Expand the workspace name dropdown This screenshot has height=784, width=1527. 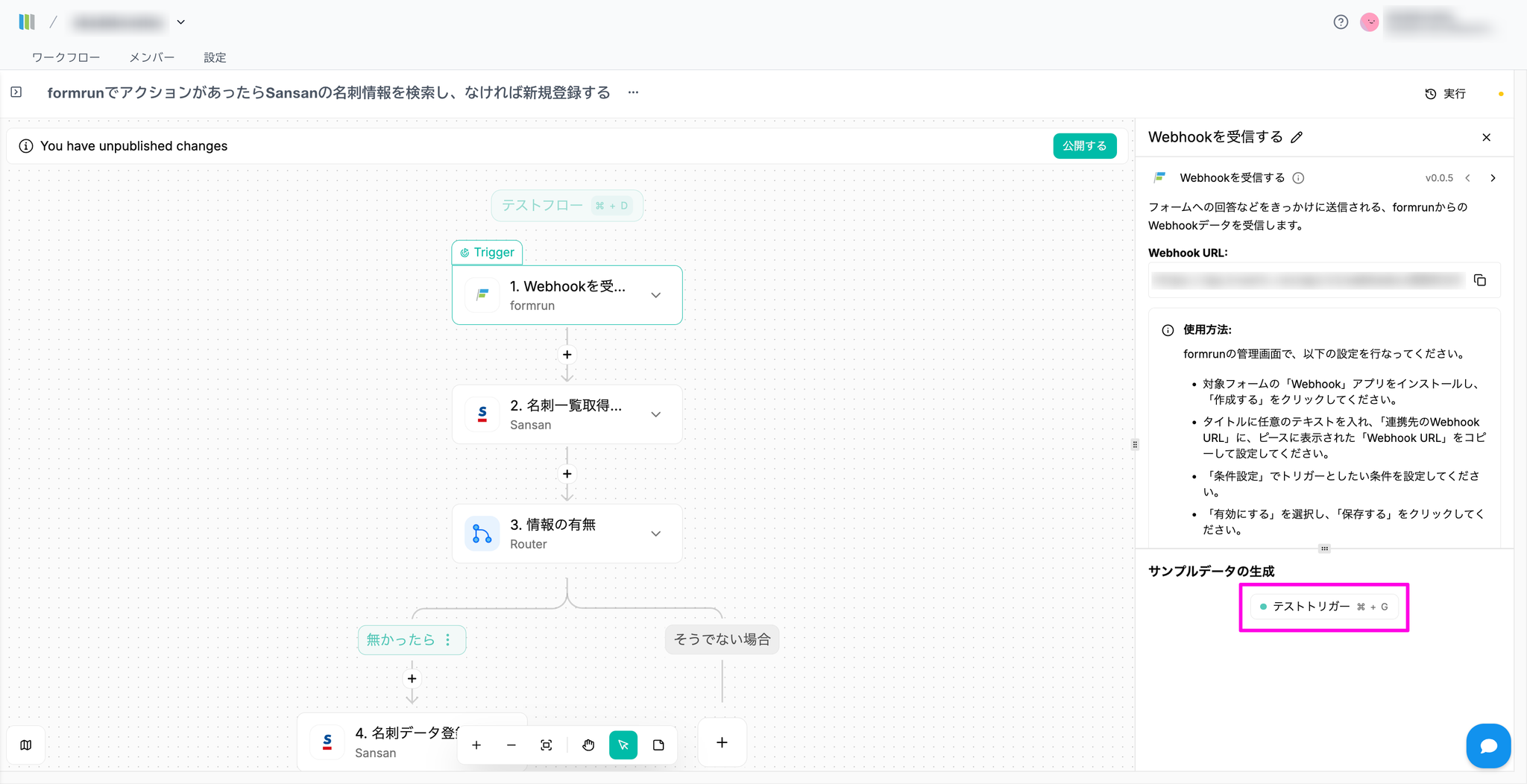coord(181,22)
